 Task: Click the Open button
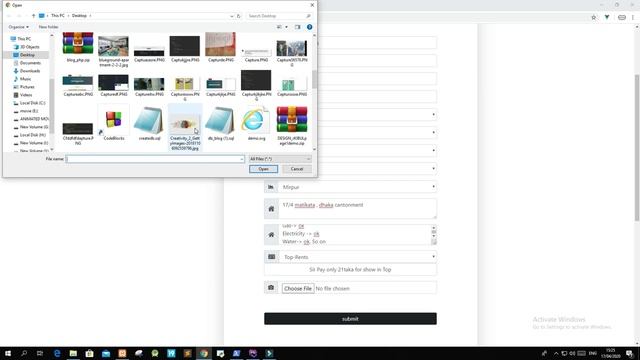coord(263,169)
